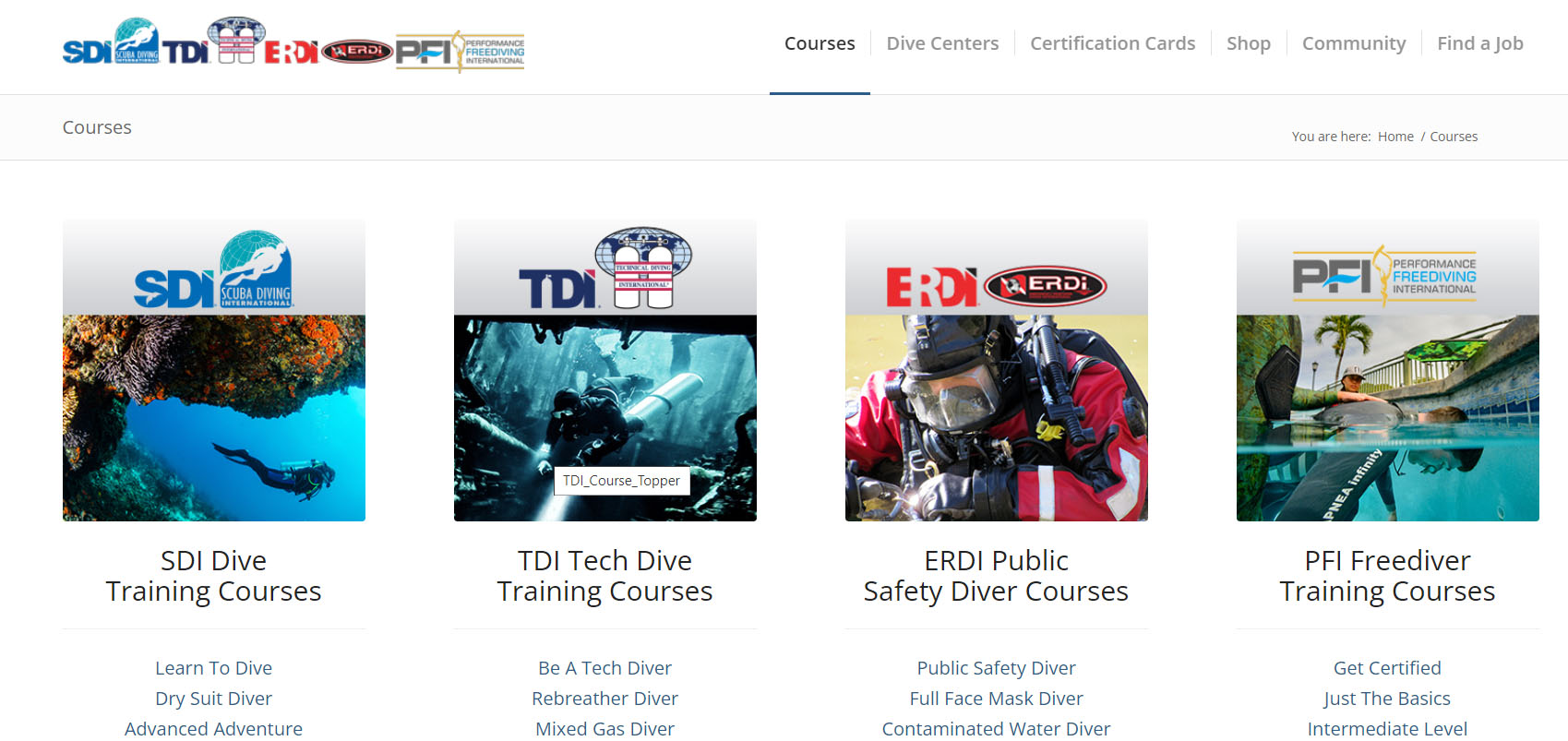This screenshot has width=1568, height=741.
Task: Follow the Dry Suit Diver link
Action: tap(214, 699)
